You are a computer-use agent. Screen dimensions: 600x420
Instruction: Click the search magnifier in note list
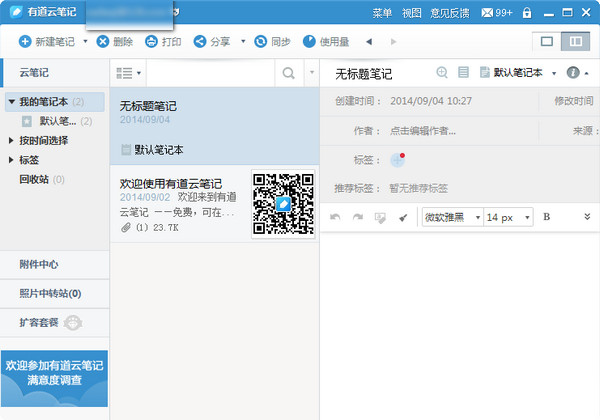288,73
